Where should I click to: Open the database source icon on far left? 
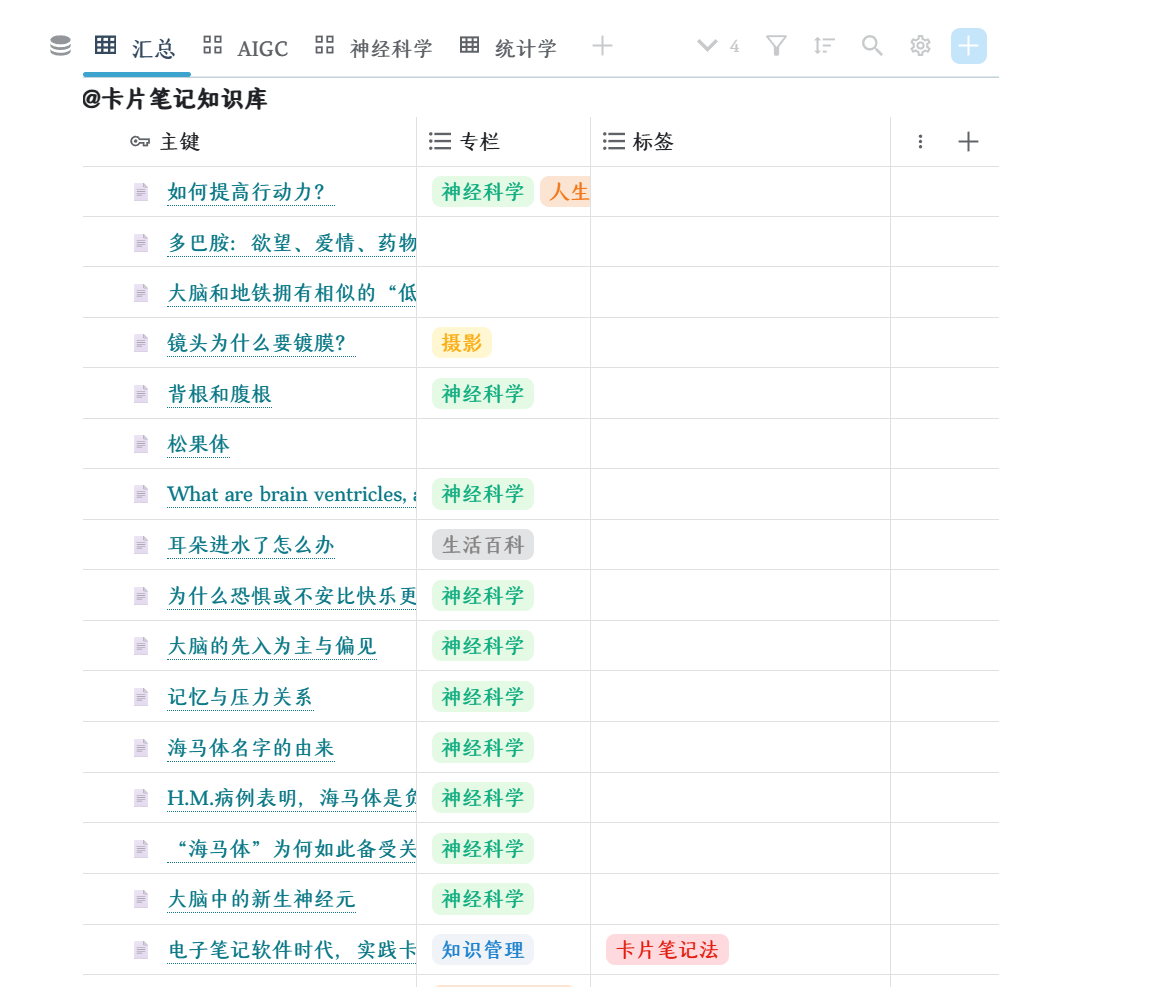(x=59, y=45)
